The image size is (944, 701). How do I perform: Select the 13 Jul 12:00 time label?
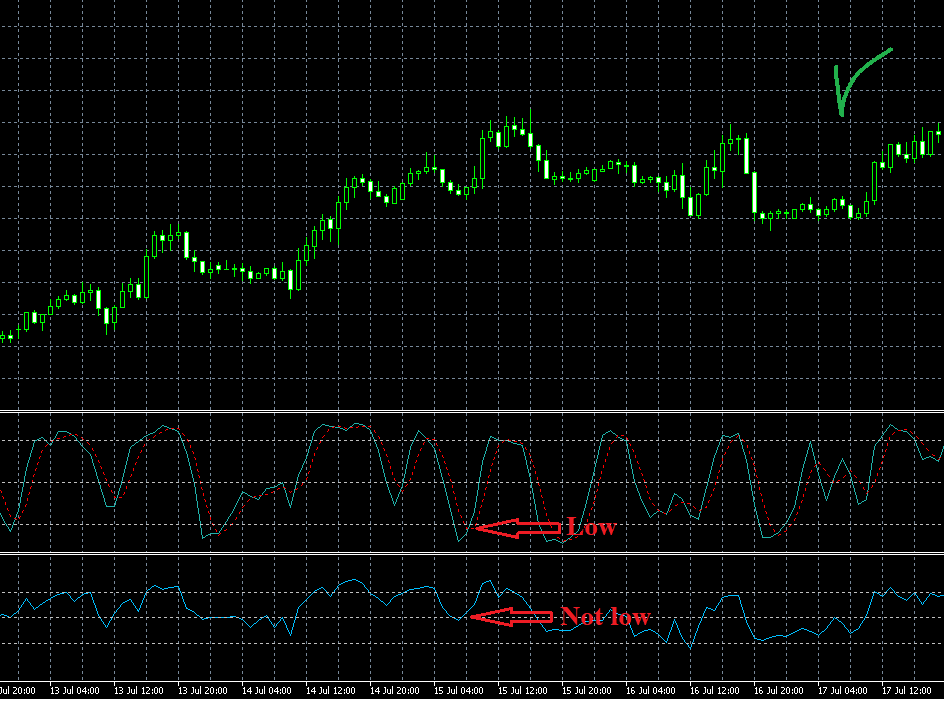(138, 690)
